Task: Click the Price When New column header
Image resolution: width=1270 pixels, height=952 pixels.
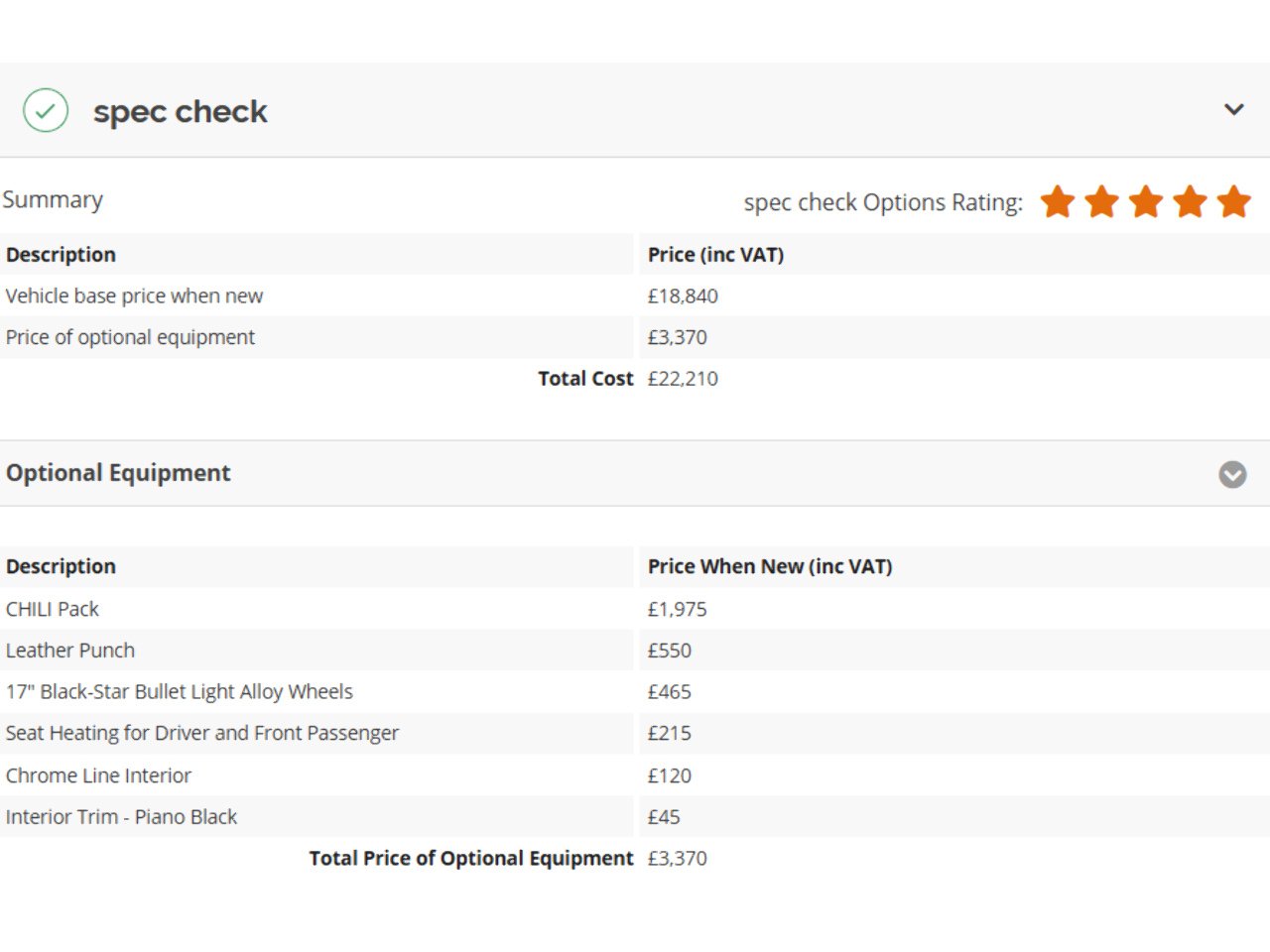Action: (x=769, y=567)
